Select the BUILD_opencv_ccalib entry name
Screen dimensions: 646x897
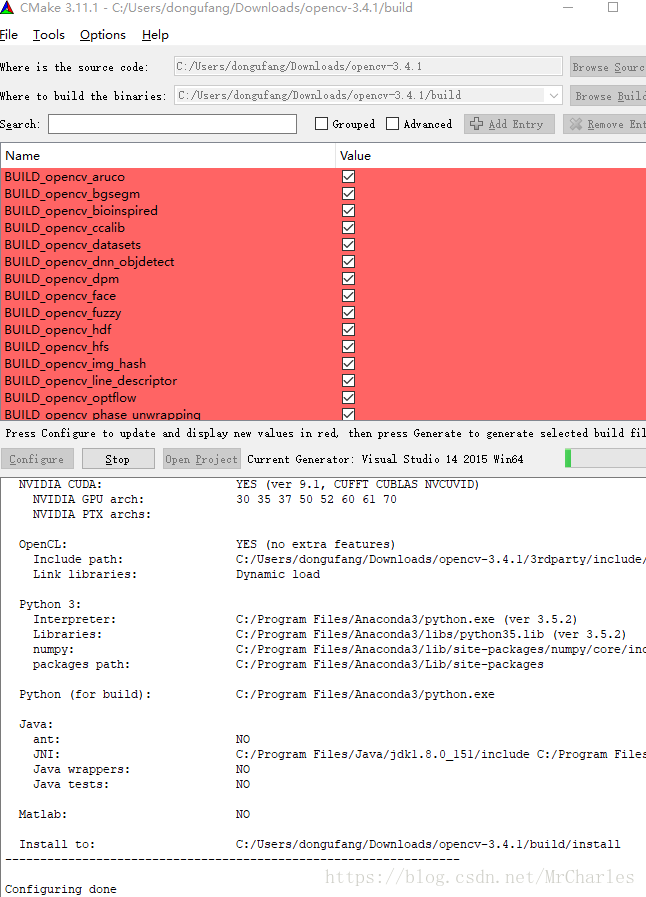[x=65, y=228]
